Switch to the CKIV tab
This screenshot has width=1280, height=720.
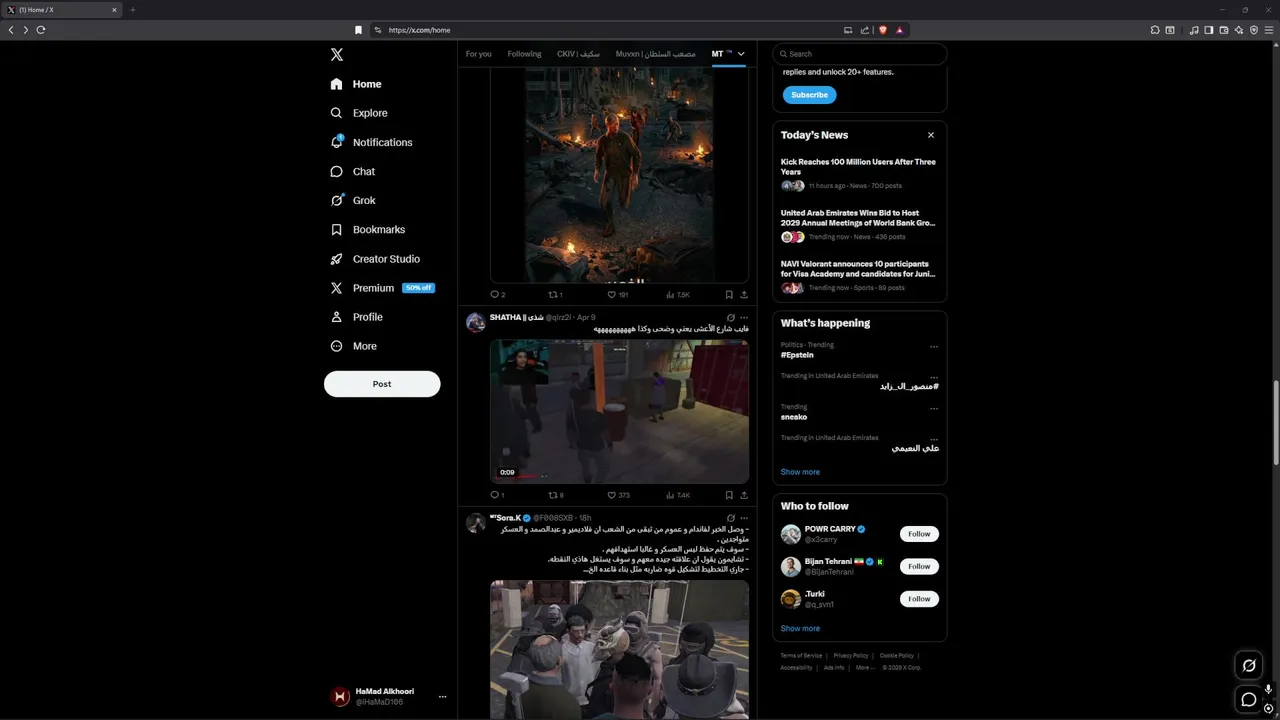pos(579,54)
